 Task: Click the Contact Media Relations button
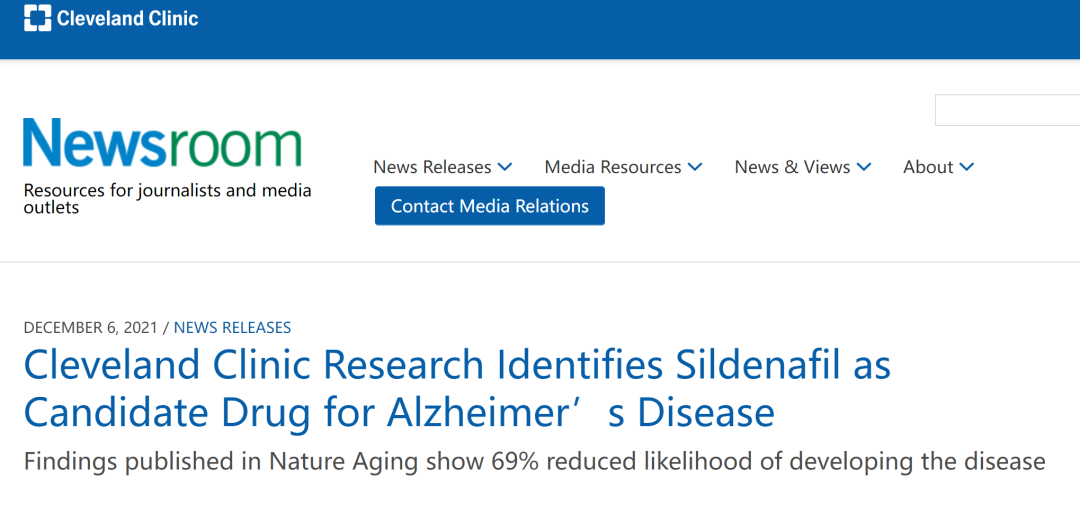[490, 205]
